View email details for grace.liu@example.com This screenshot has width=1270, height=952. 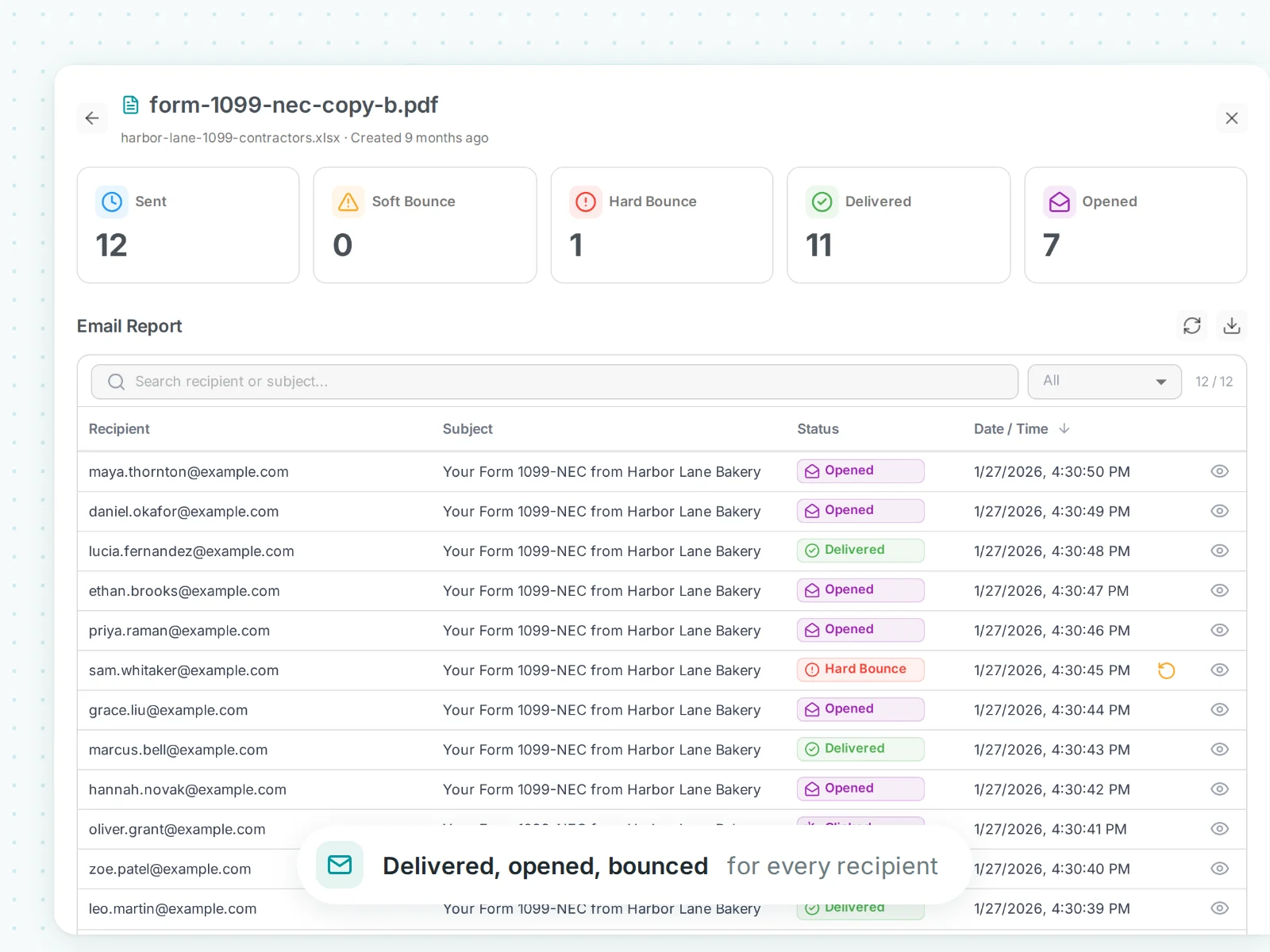[1219, 709]
